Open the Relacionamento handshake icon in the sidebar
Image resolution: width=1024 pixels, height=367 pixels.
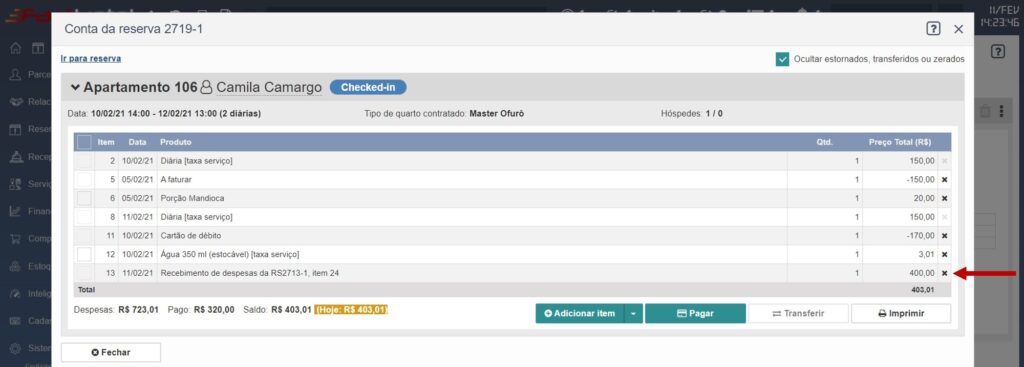click(16, 103)
